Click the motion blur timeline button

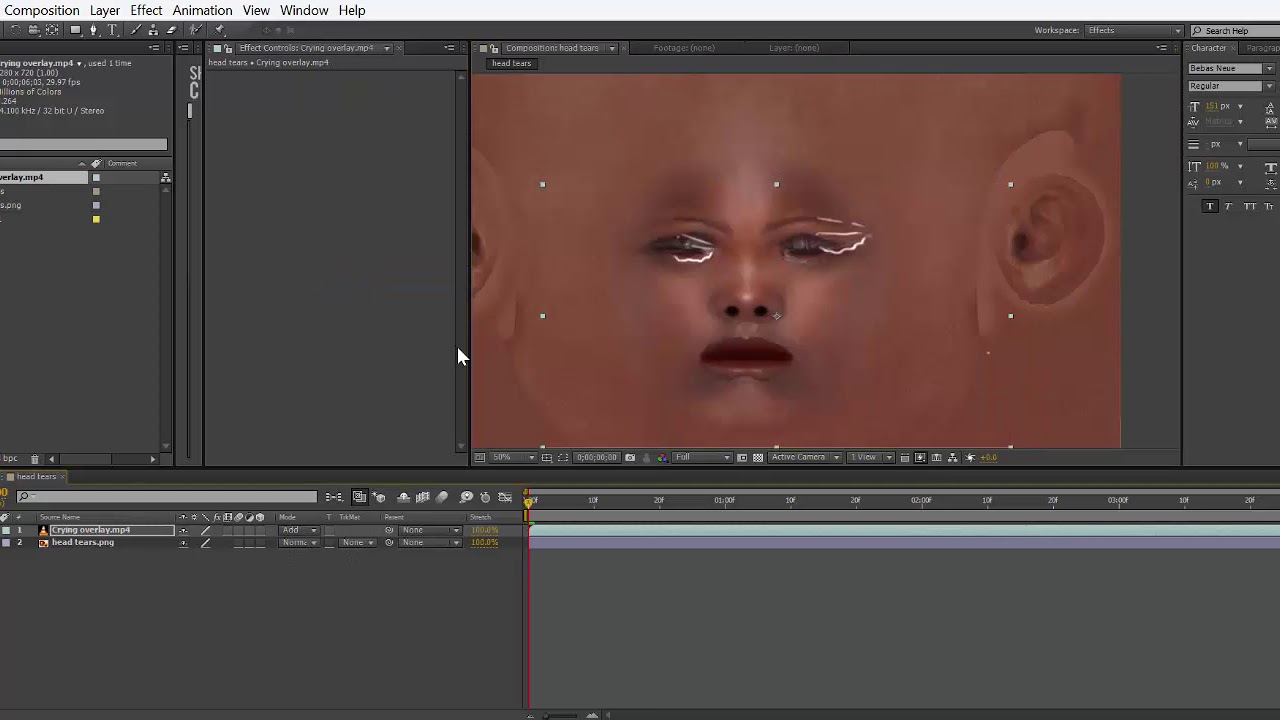tap(441, 497)
